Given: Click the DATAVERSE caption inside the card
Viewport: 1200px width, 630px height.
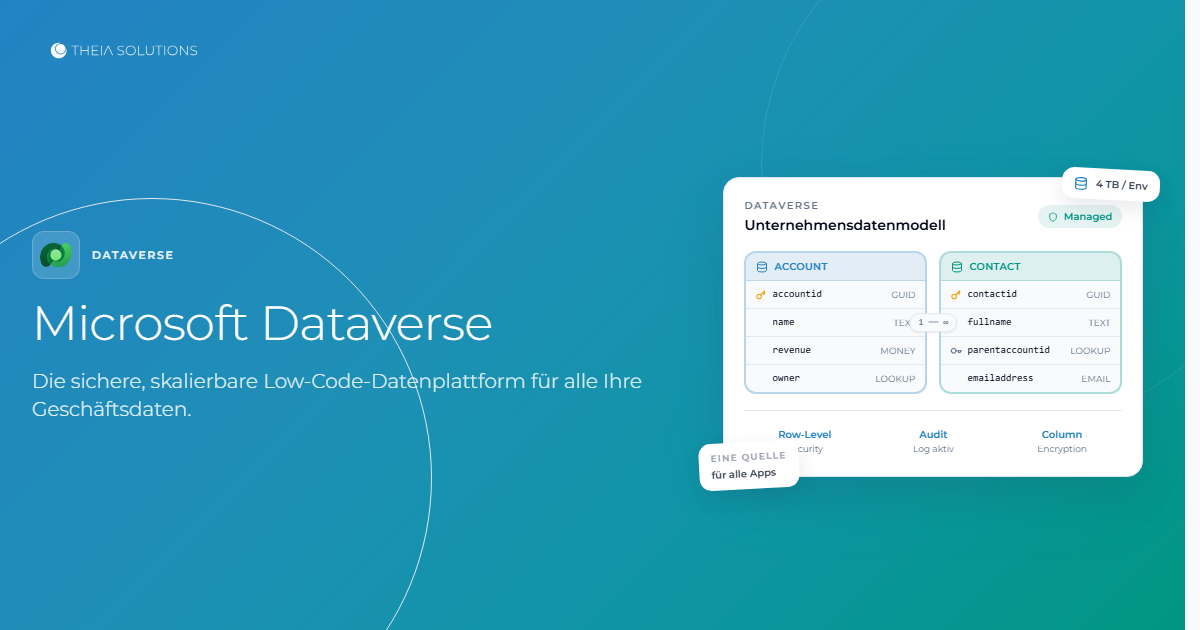Looking at the screenshot, I should coord(782,205).
